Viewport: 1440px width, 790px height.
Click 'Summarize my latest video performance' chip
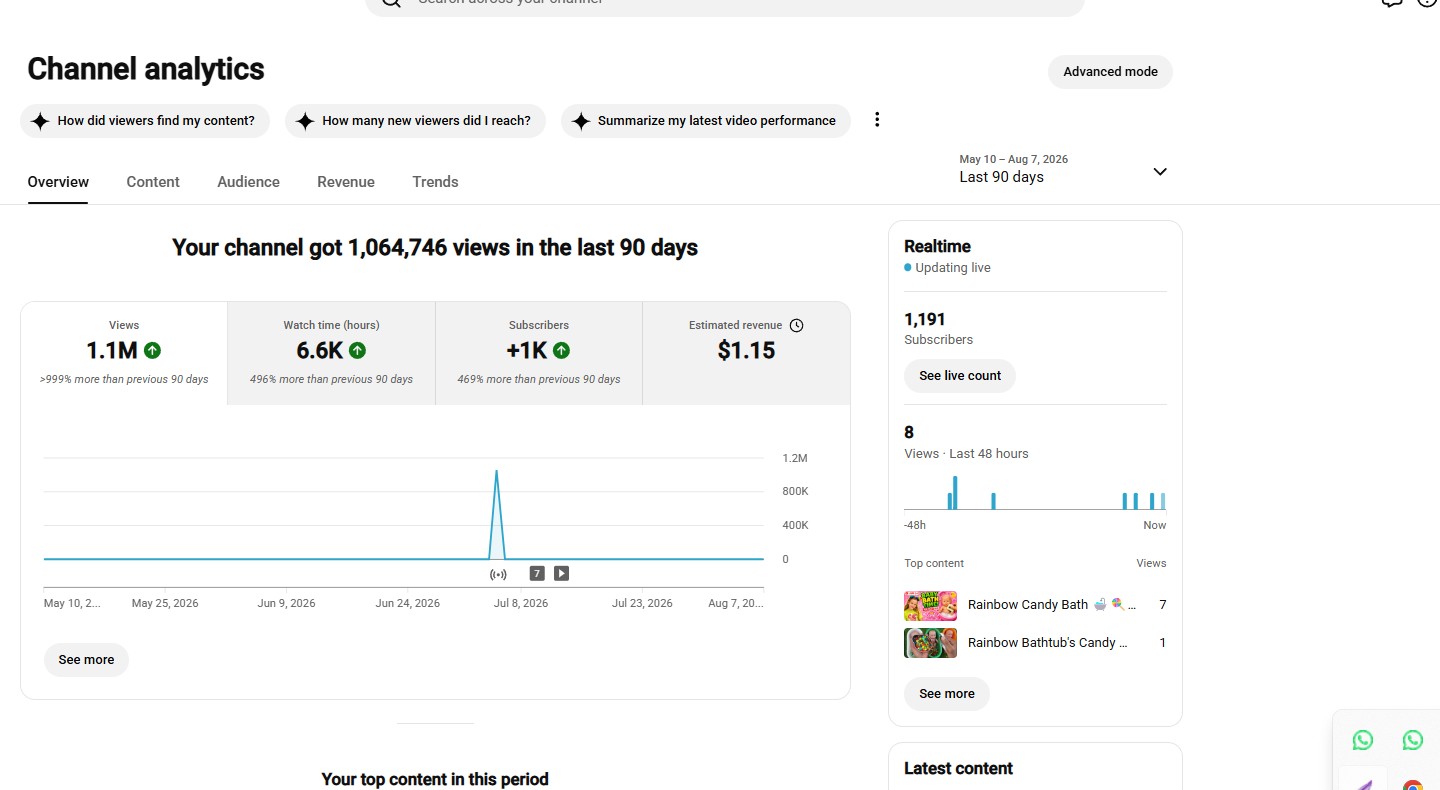coord(706,121)
